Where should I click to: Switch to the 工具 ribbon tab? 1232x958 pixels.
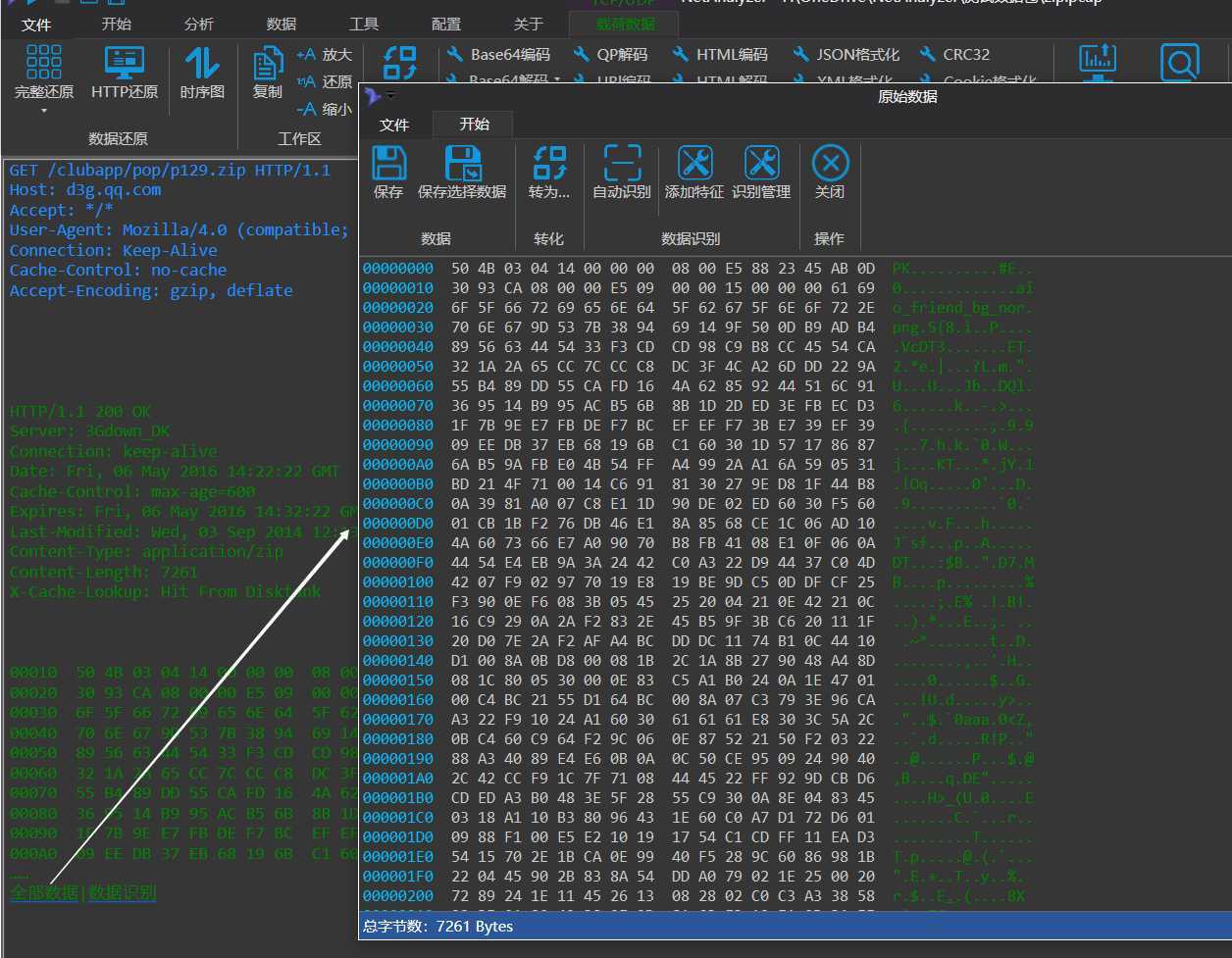pyautogui.click(x=364, y=24)
